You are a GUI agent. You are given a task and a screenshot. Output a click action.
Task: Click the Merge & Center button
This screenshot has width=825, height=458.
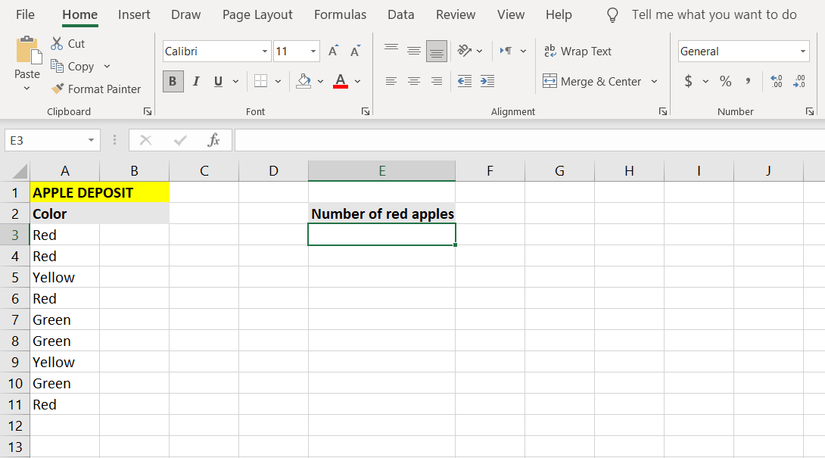592,81
